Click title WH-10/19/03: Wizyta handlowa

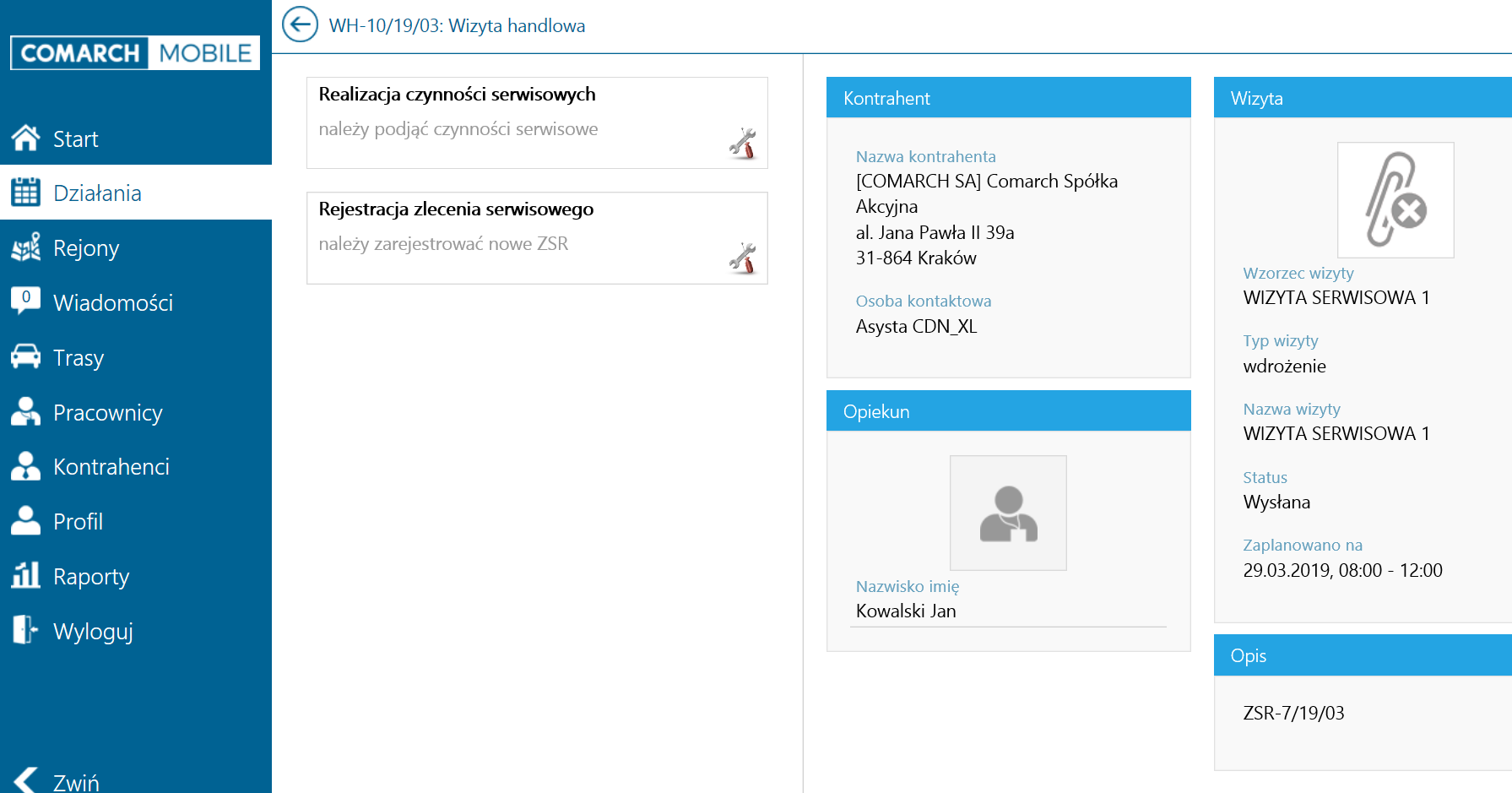[457, 25]
